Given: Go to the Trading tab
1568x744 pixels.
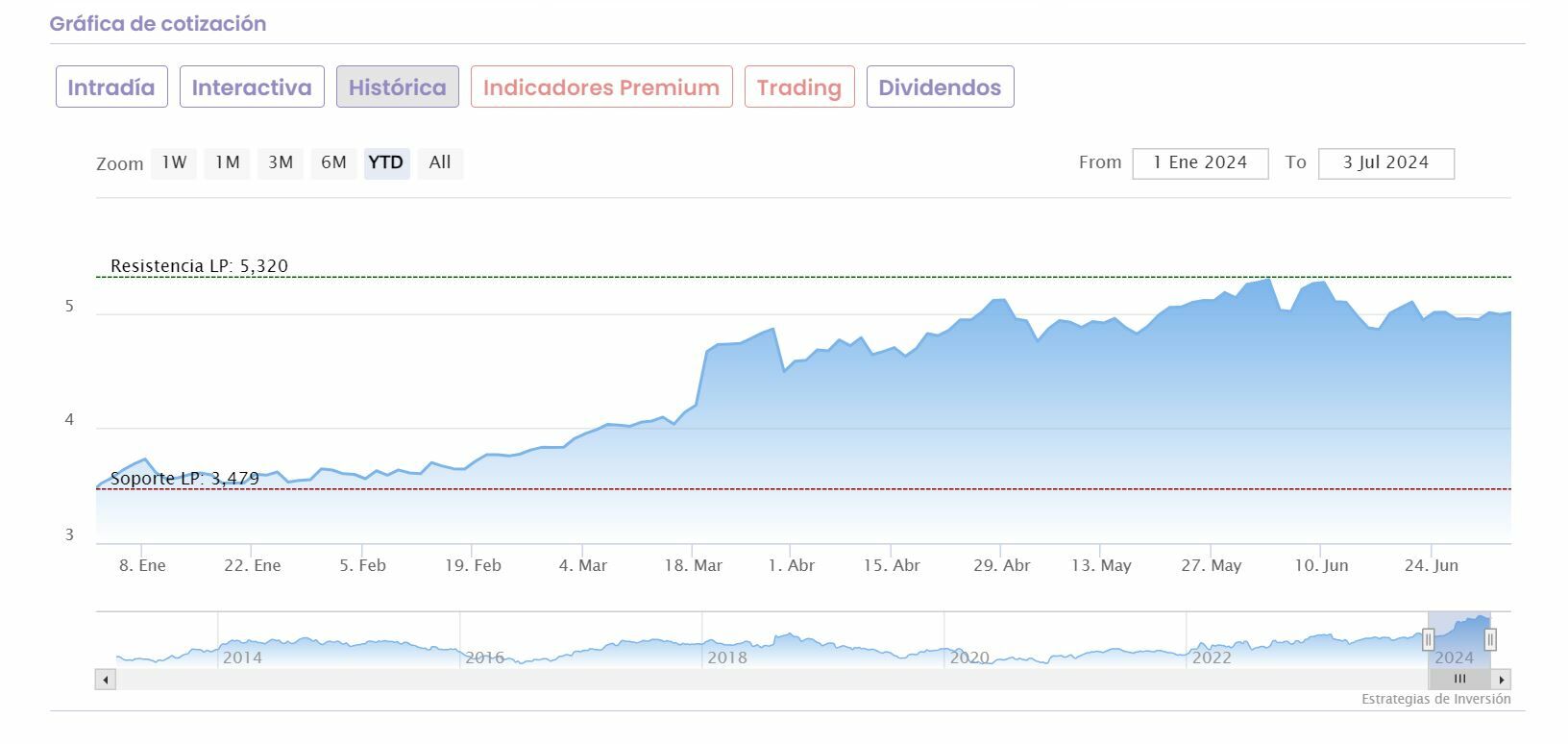Looking at the screenshot, I should pos(799,87).
